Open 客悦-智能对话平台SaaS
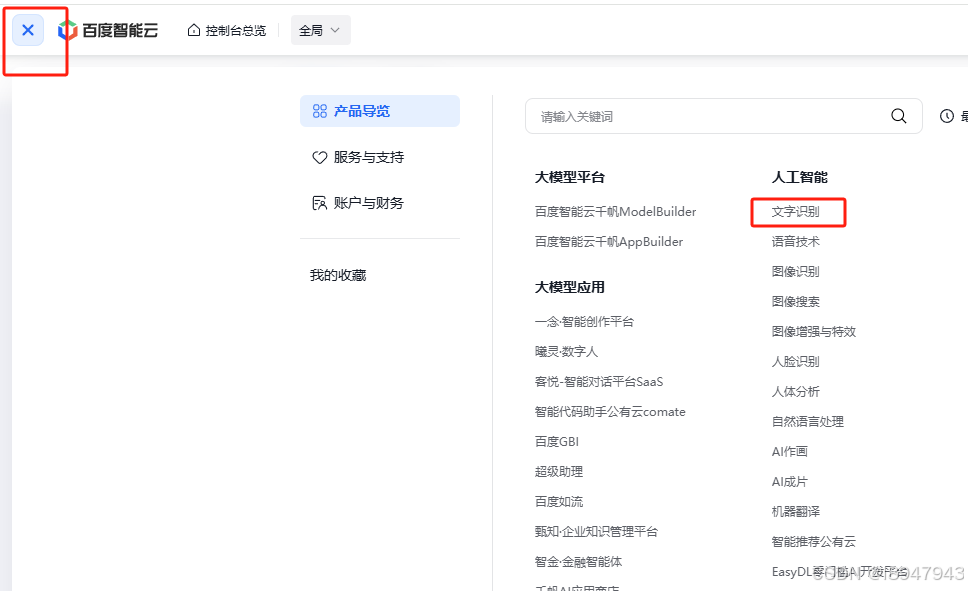Screen dimensions: 968x591 click(x=599, y=382)
